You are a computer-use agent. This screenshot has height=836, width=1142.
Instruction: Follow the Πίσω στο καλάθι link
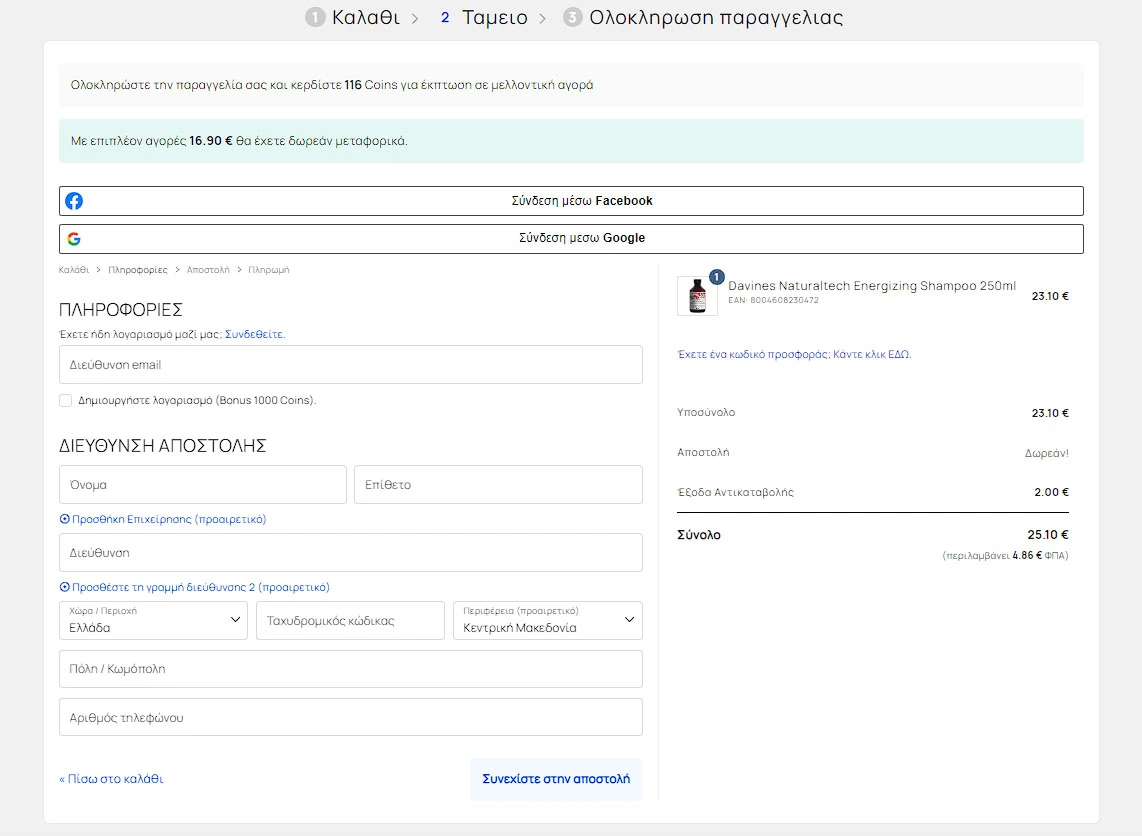(111, 779)
